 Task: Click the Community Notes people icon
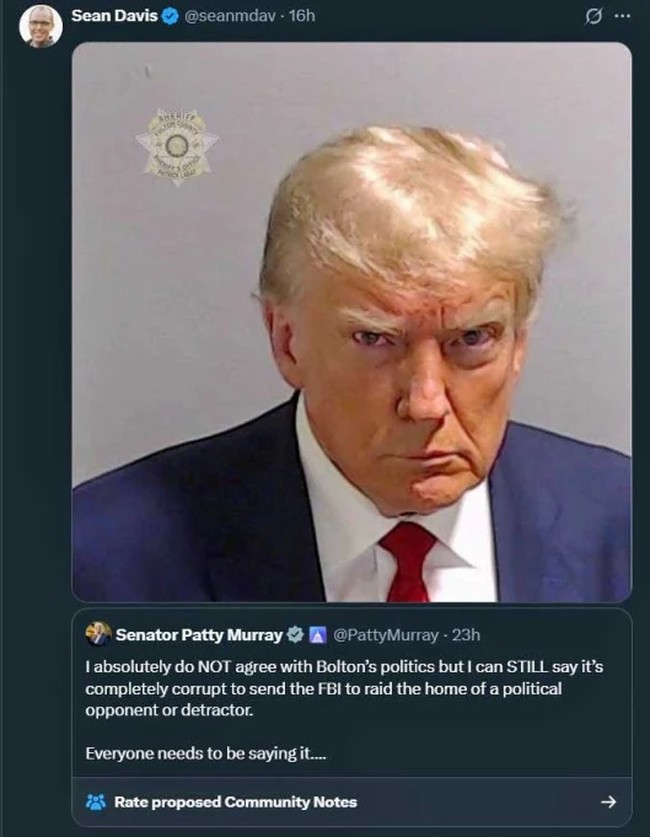point(96,802)
